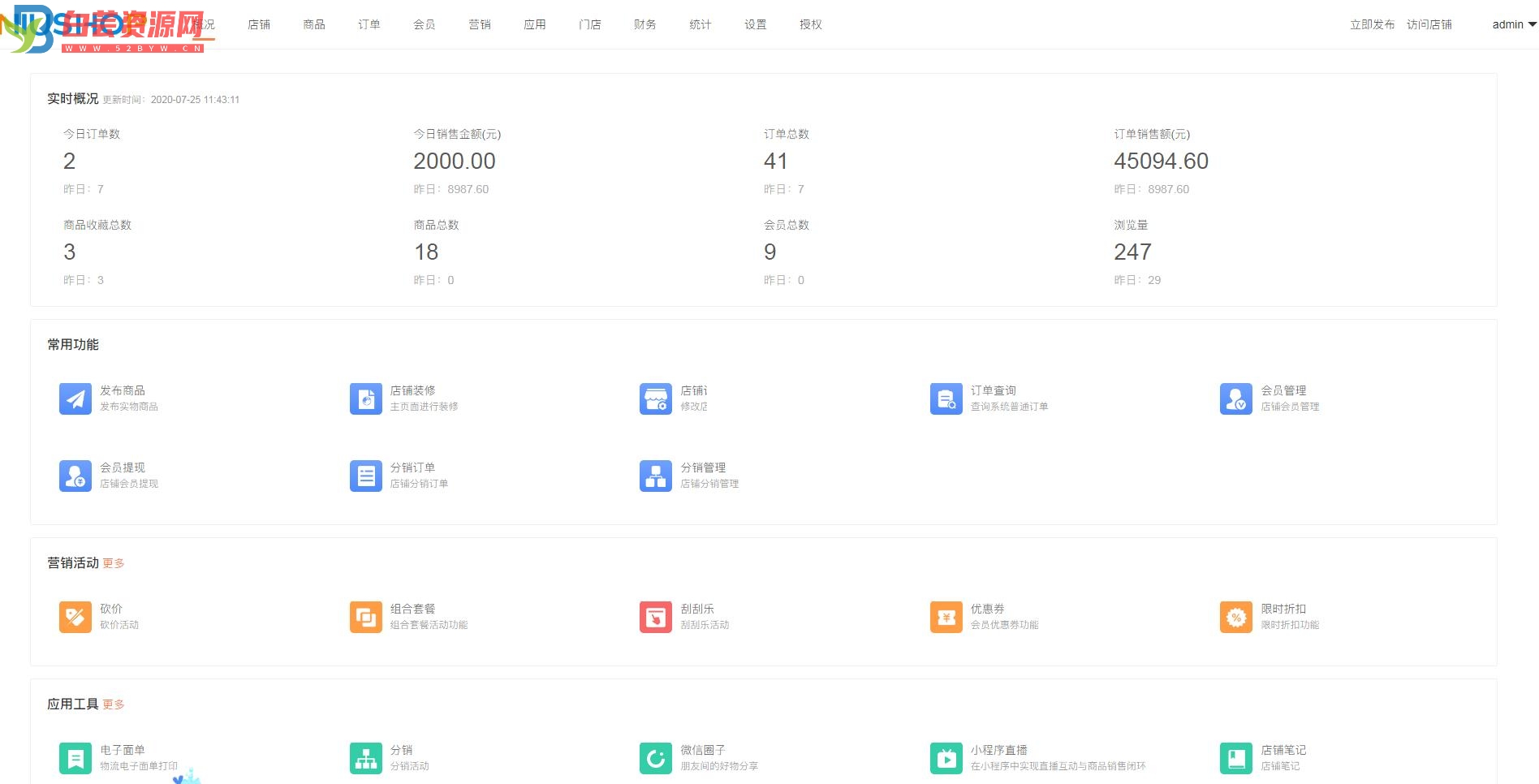
Task: Open the 应用 menu
Action: (535, 24)
